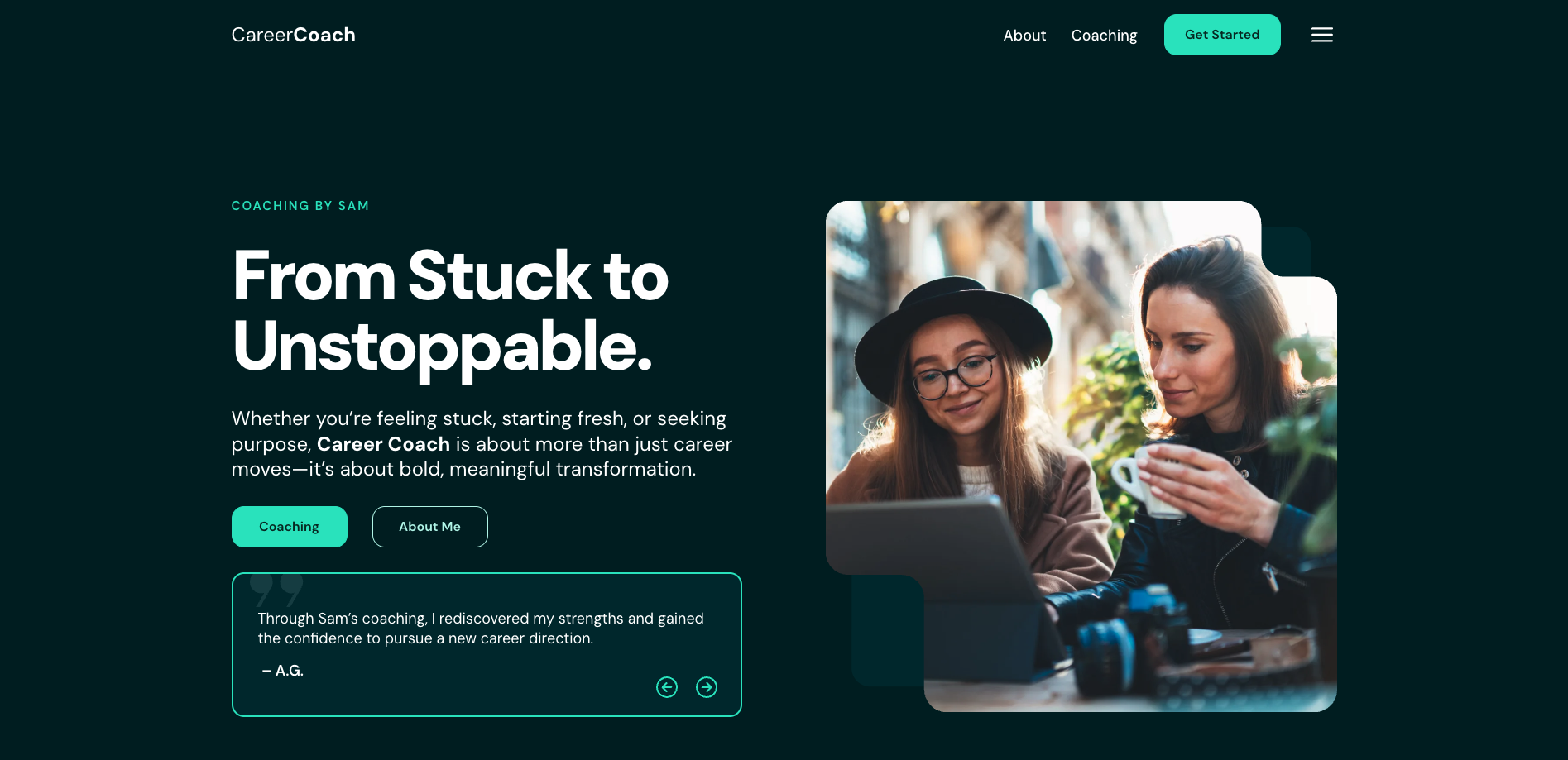Viewport: 1568px width, 760px height.
Task: Advance to next testimonial with right arrow
Action: [x=707, y=687]
